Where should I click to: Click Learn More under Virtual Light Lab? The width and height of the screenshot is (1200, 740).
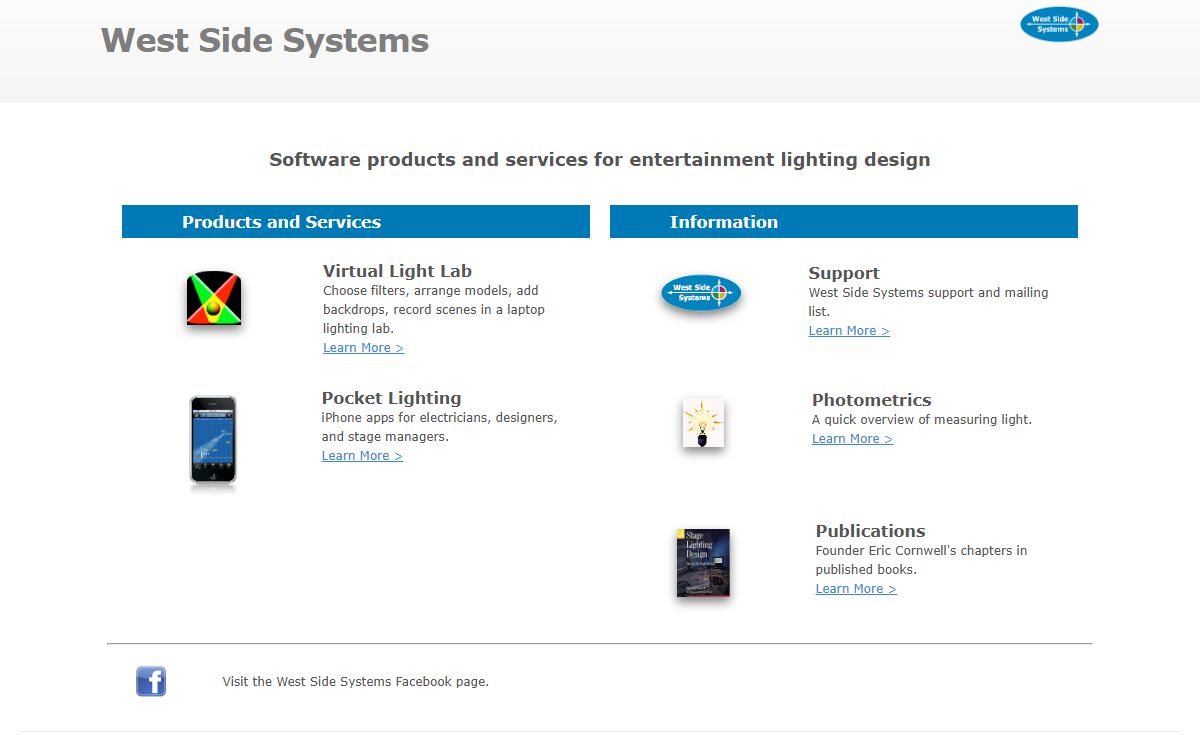(x=363, y=348)
